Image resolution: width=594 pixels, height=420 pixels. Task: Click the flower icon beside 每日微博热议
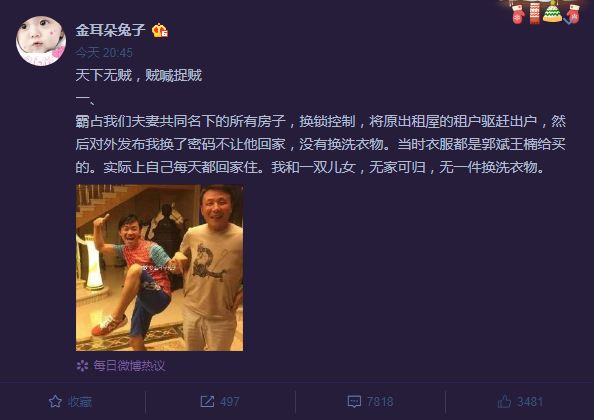click(82, 366)
